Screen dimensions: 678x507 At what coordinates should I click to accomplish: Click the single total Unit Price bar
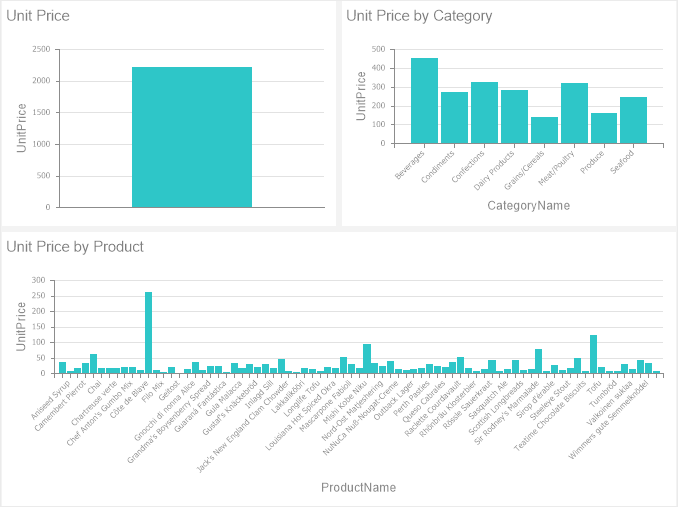191,137
